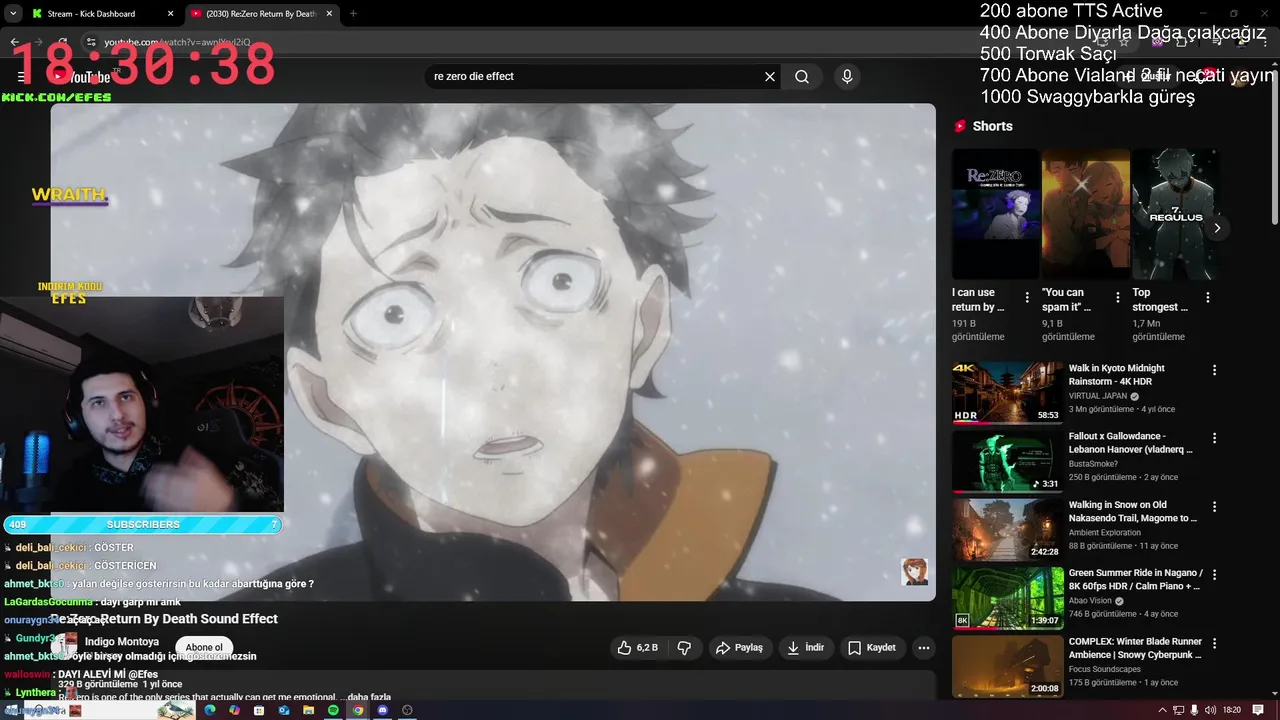Open Google Chrome taskbar icon
This screenshot has width=1280, height=720.
358,710
